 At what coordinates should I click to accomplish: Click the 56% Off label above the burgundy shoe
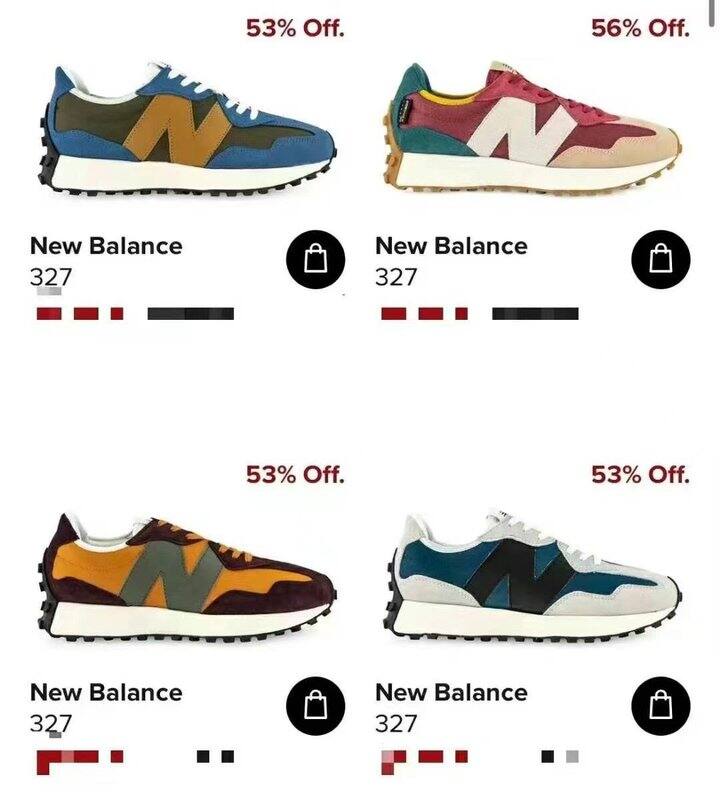pos(640,28)
